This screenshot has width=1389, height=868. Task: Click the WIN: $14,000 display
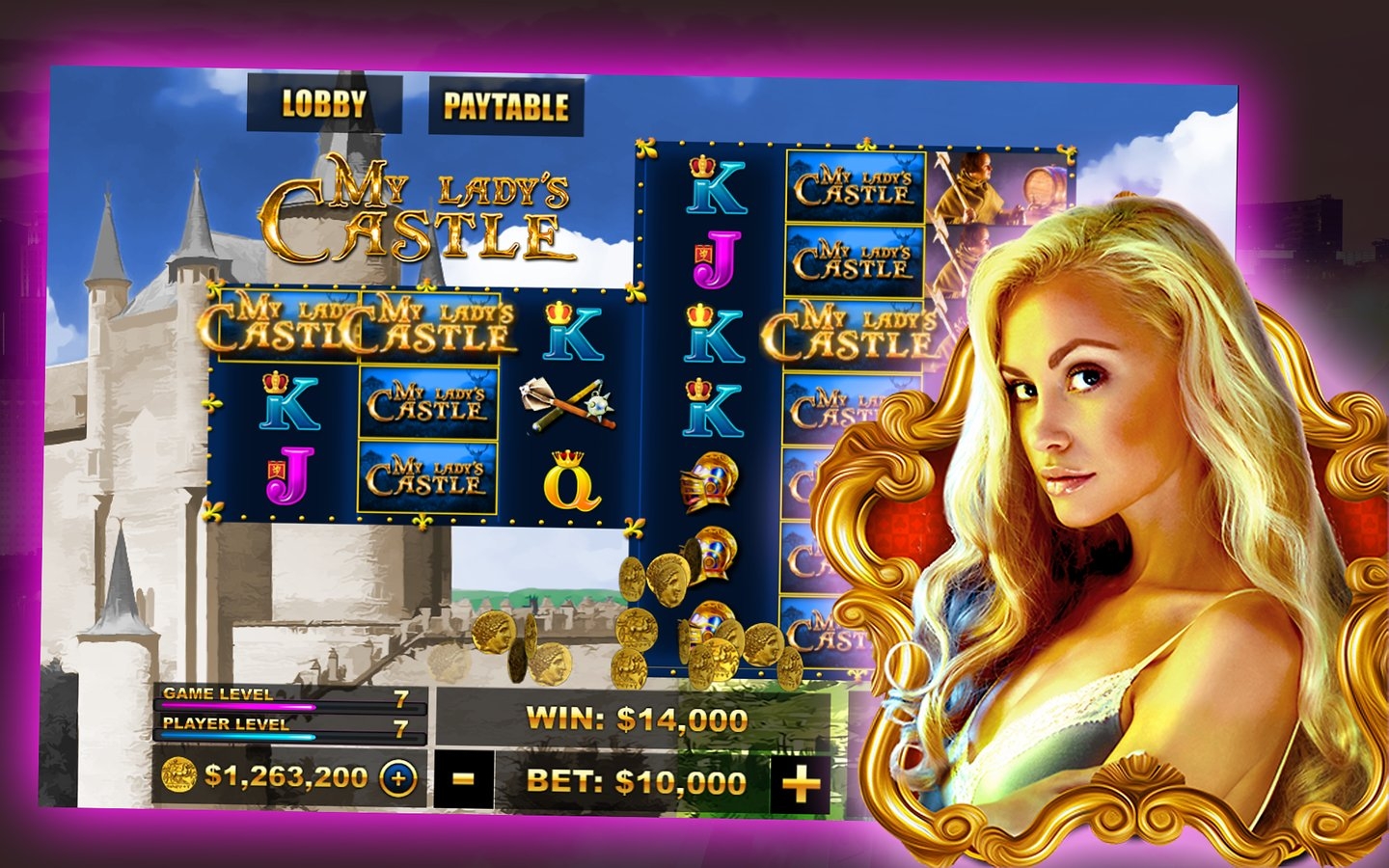coord(637,719)
